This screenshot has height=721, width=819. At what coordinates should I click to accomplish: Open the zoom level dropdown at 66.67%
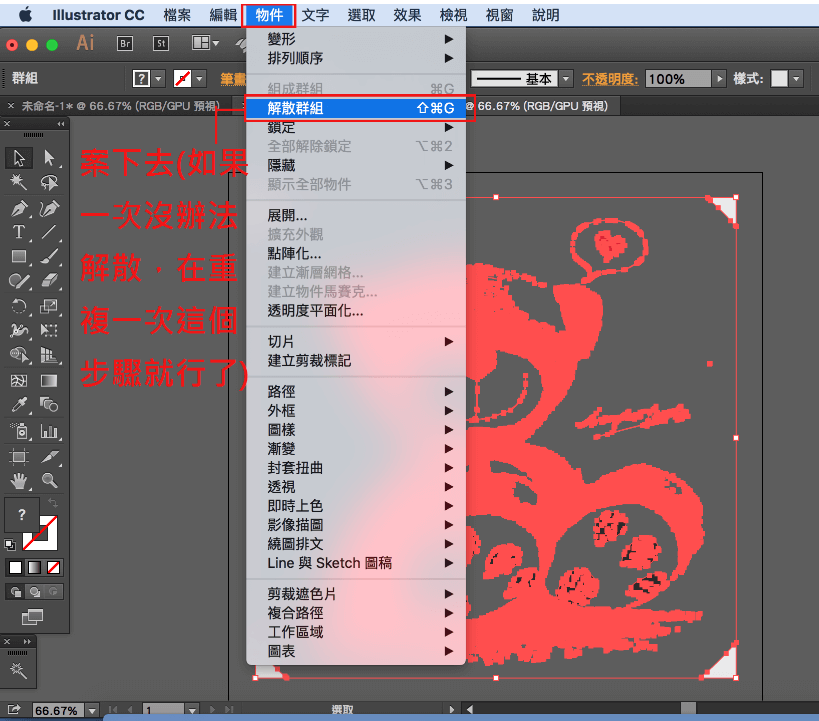(93, 711)
